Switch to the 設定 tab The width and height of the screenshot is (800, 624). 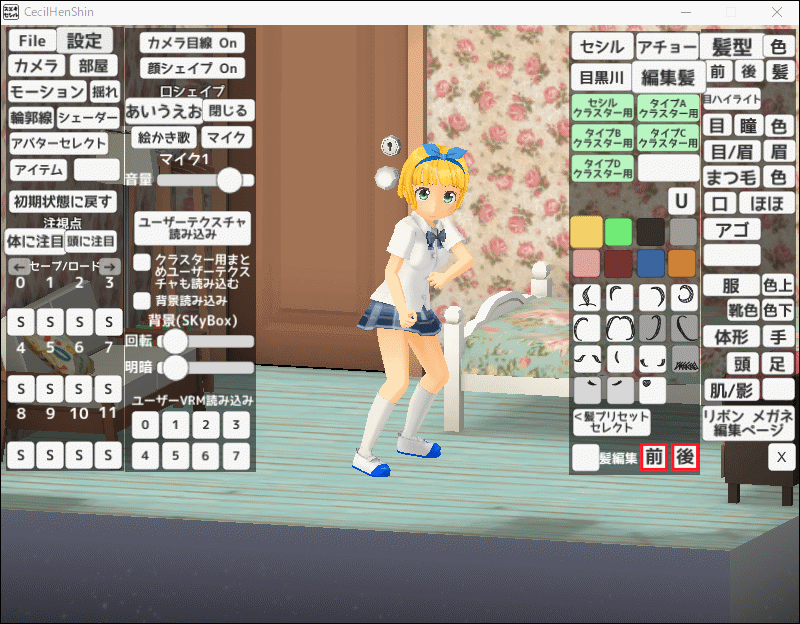[85, 41]
